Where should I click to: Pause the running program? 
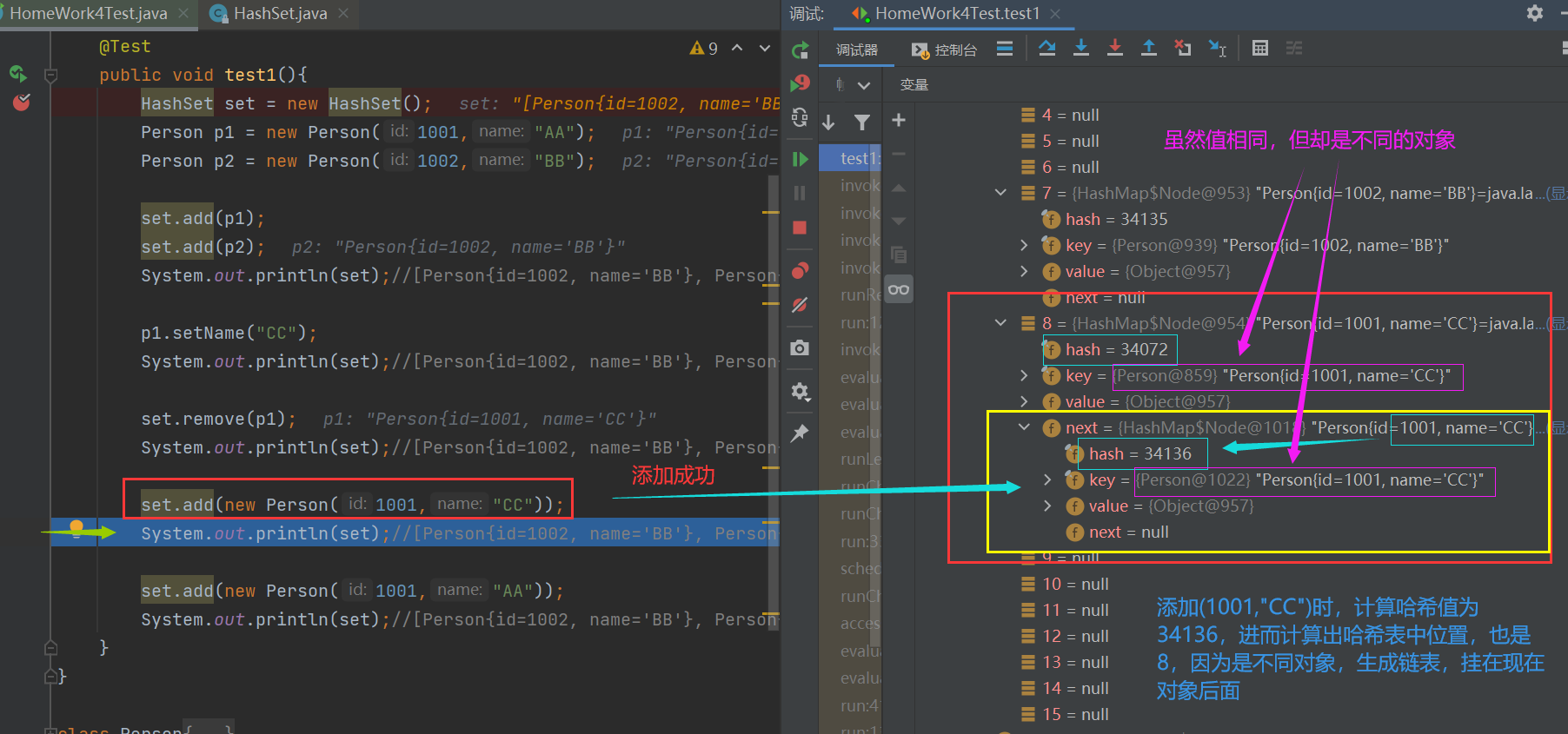(801, 193)
